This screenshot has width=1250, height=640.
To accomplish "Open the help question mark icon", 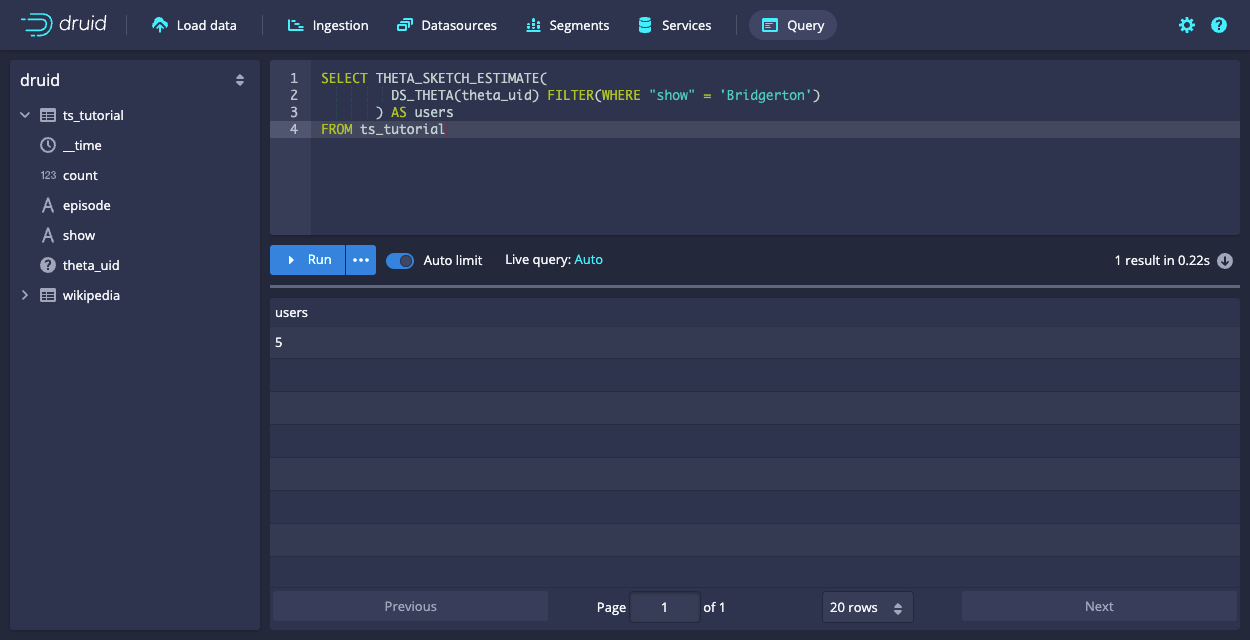I will [1219, 26].
